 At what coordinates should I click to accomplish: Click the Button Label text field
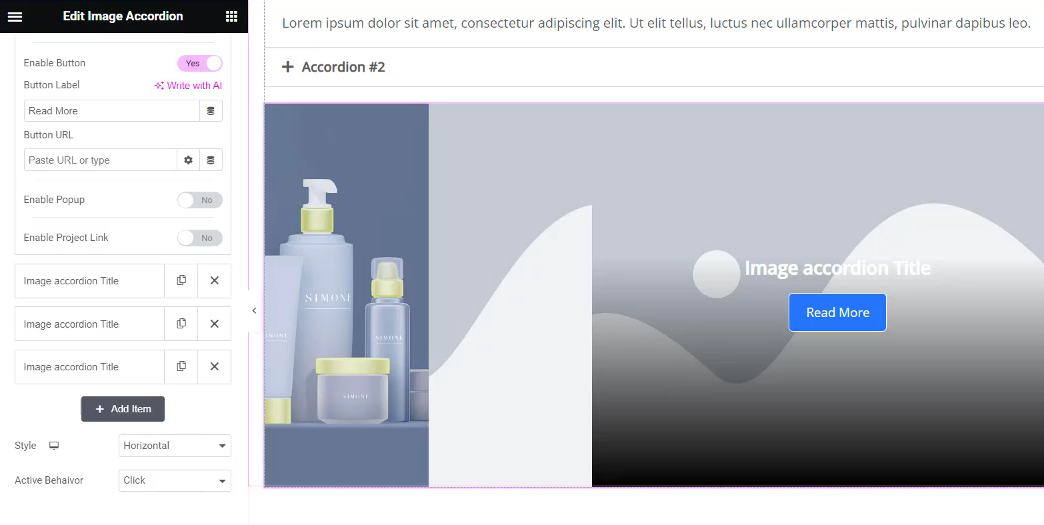tap(111, 111)
